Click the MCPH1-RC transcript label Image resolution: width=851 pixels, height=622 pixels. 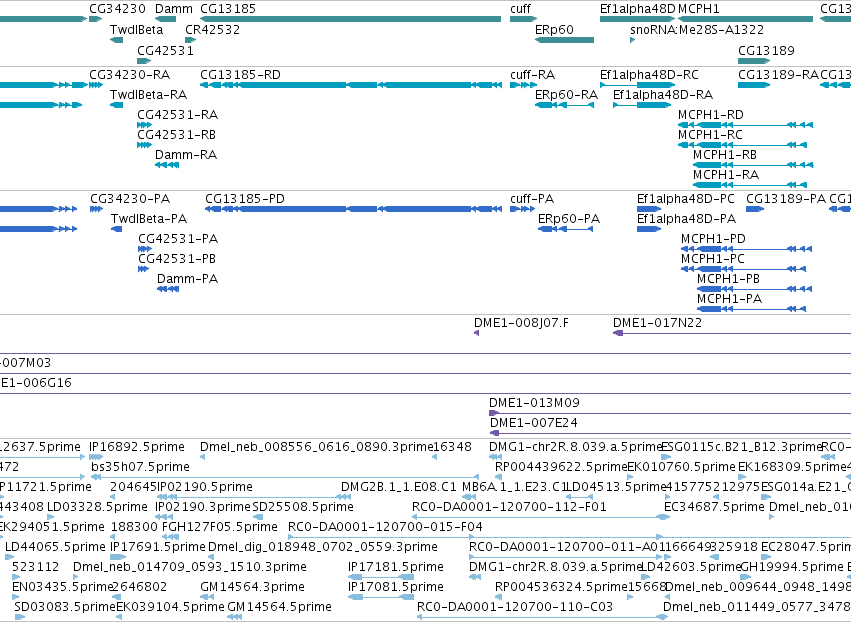[x=710, y=135]
